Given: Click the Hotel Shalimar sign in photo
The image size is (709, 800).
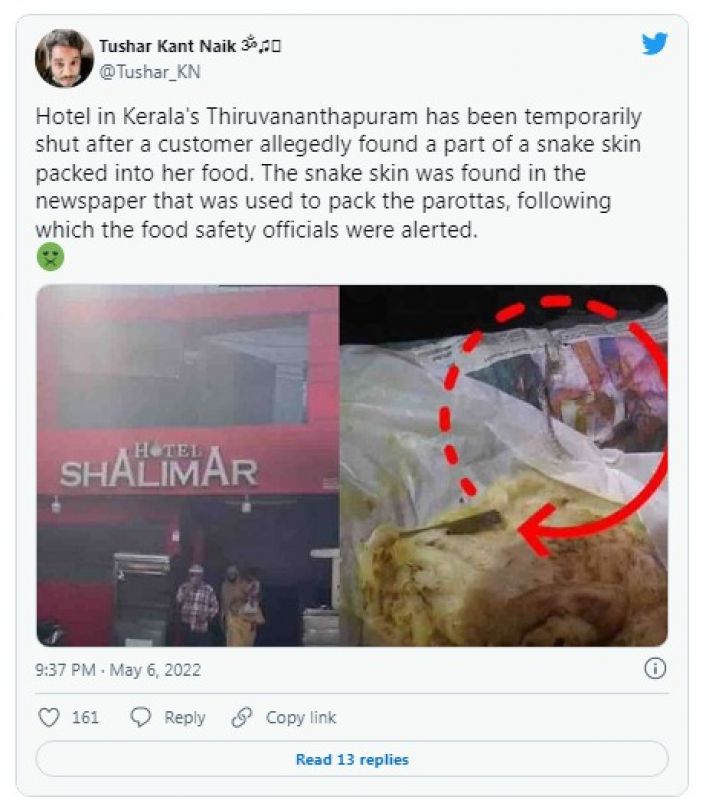Looking at the screenshot, I should (159, 466).
